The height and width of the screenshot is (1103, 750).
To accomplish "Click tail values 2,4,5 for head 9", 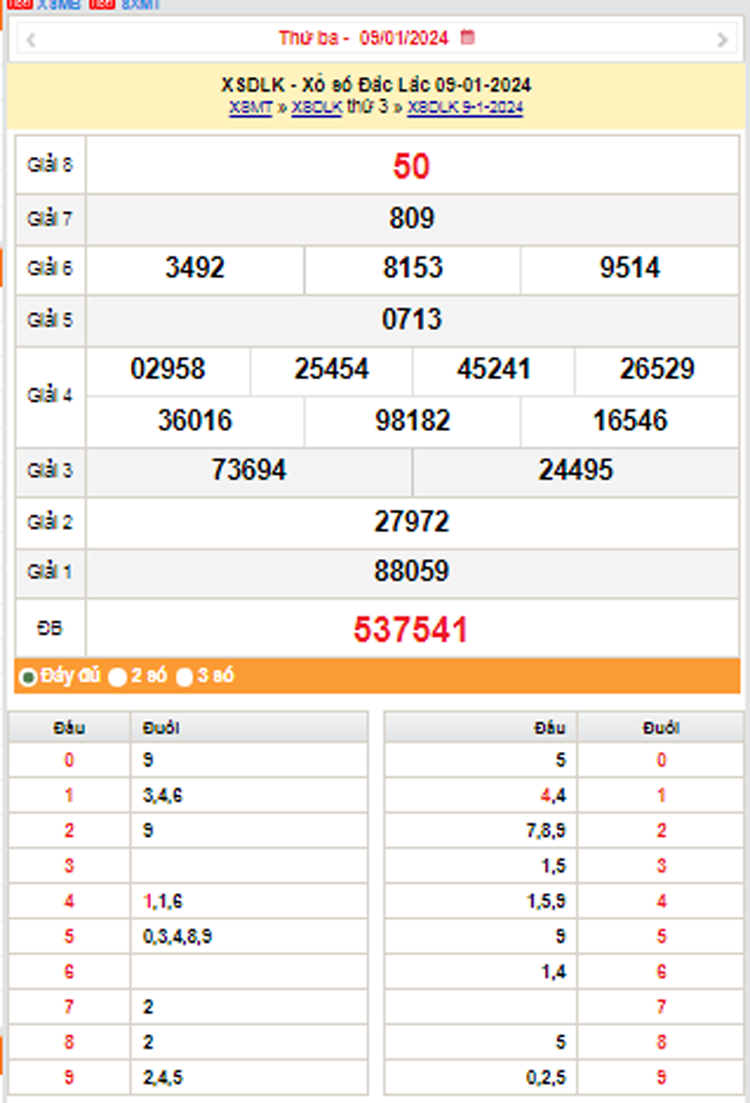I will pyautogui.click(x=163, y=1078).
